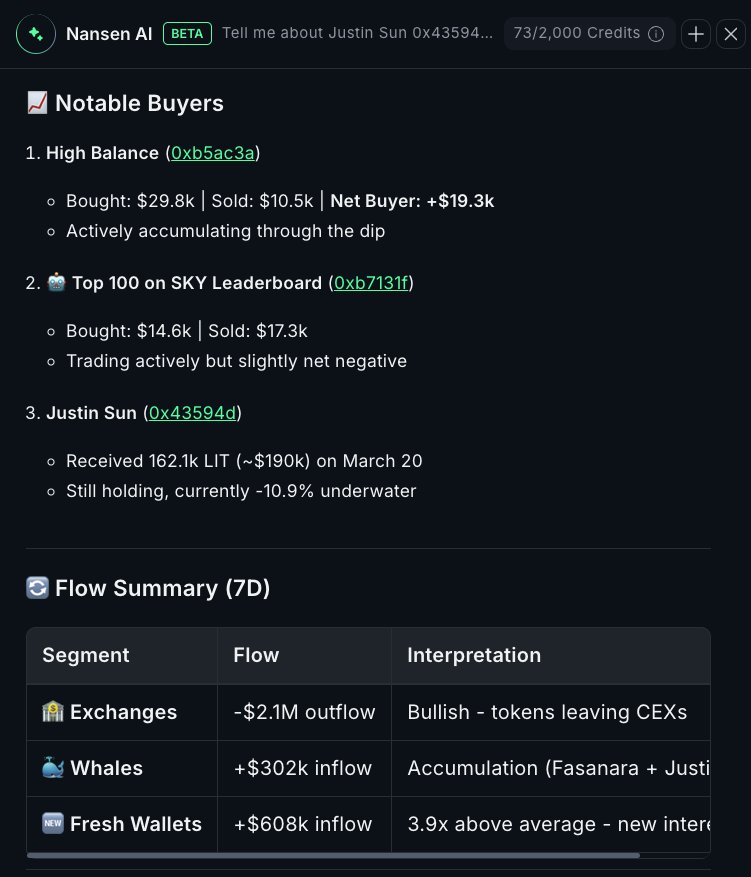
Task: Click the 73/2,000 Credits counter
Action: 576,34
